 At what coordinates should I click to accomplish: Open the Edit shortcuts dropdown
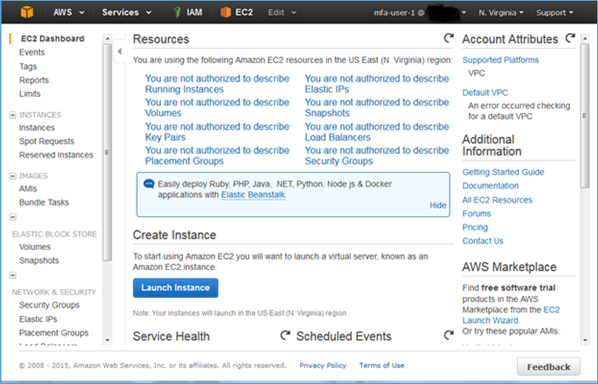pyautogui.click(x=282, y=13)
